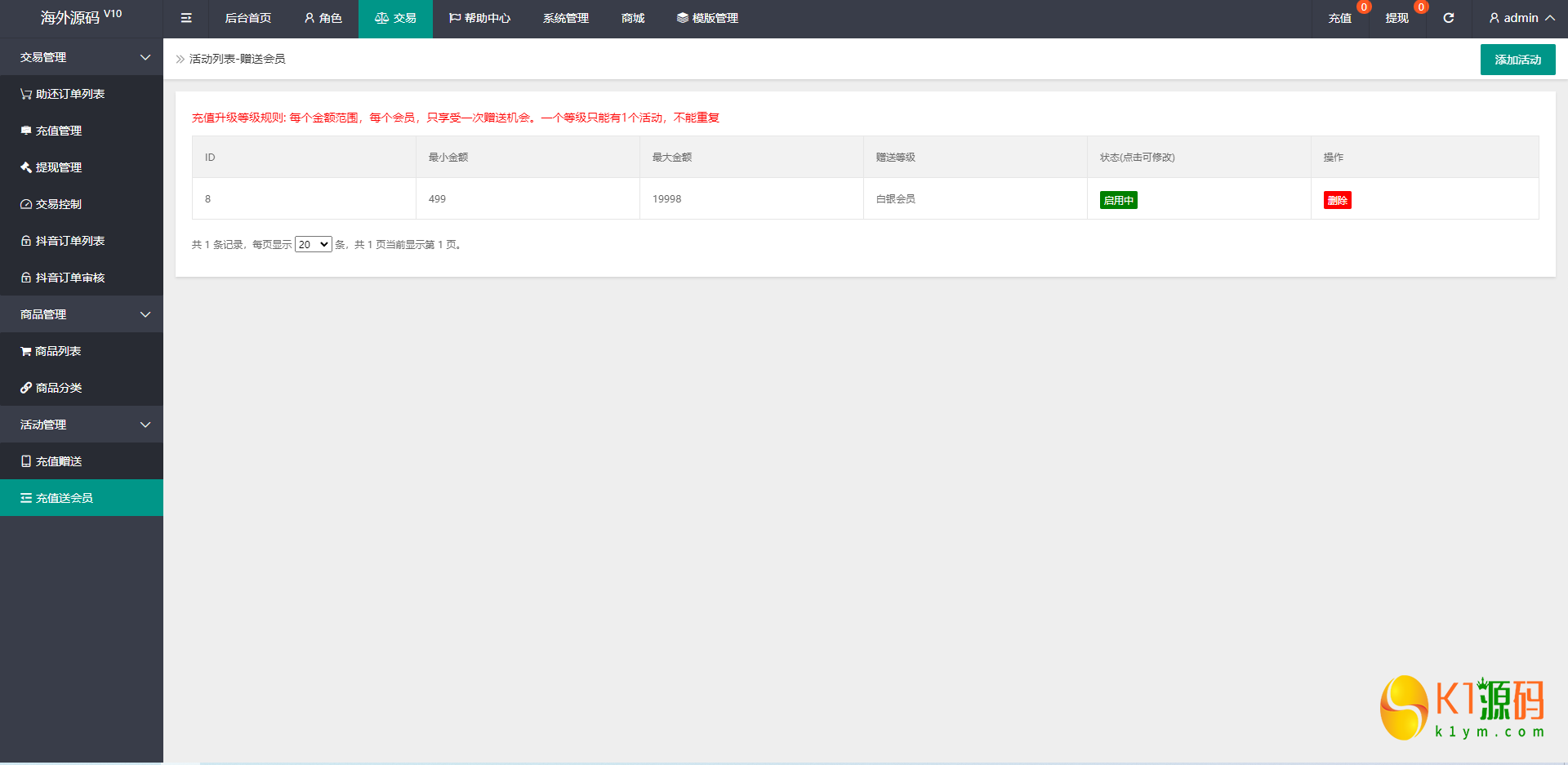1568x765 pixels.
Task: Click the person icon in 角色 tab
Action: pos(310,18)
